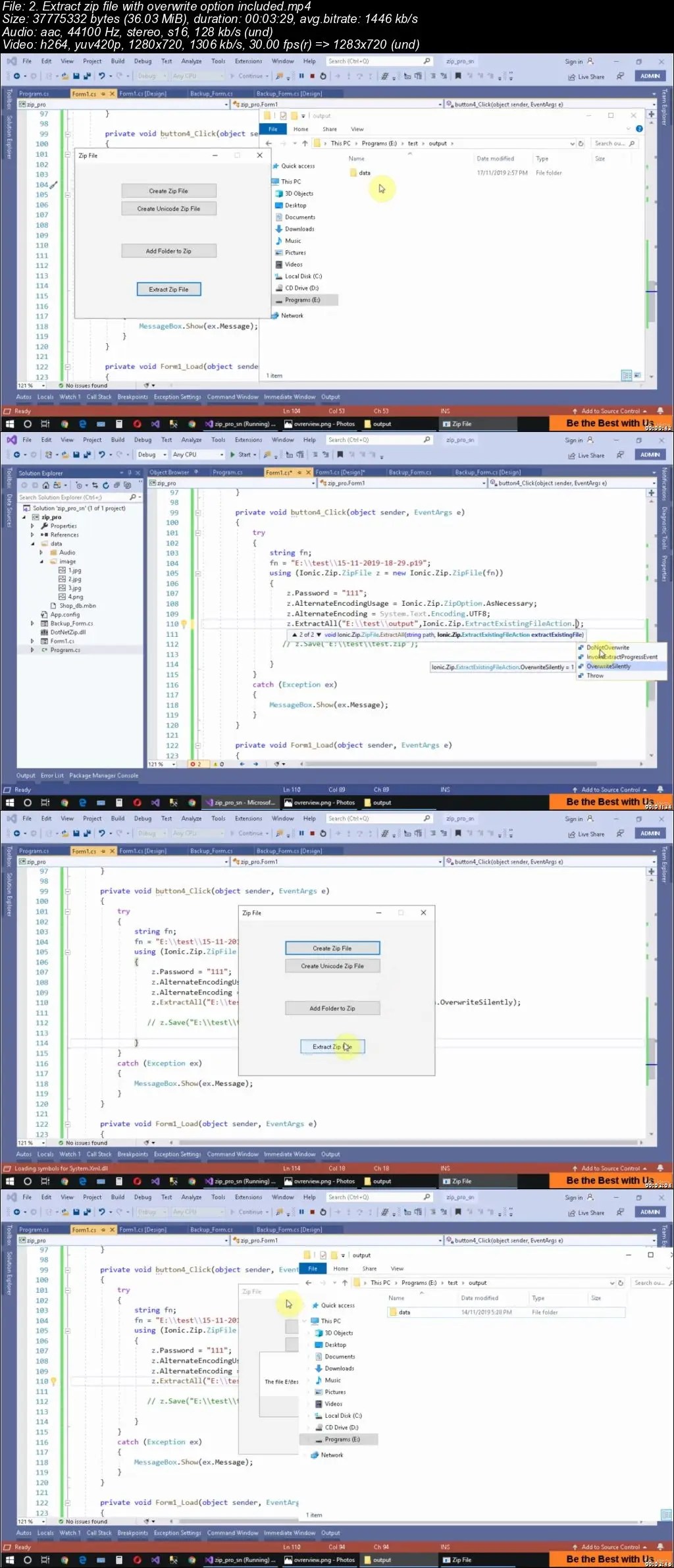The width and height of the screenshot is (674, 1568).
Task: Click the '14/11/2019 5:28 PM' date cell
Action: coord(486,1312)
